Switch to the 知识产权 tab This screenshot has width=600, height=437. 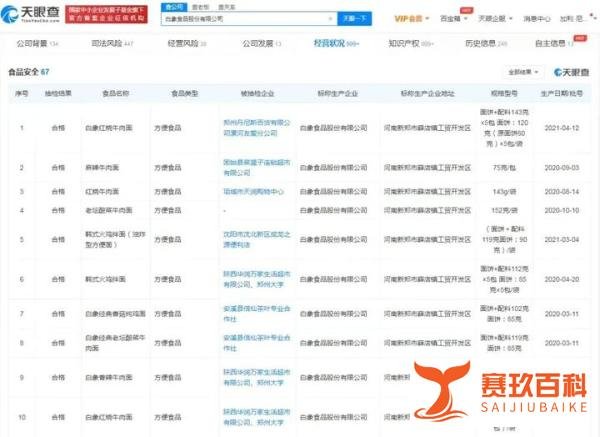[411, 43]
